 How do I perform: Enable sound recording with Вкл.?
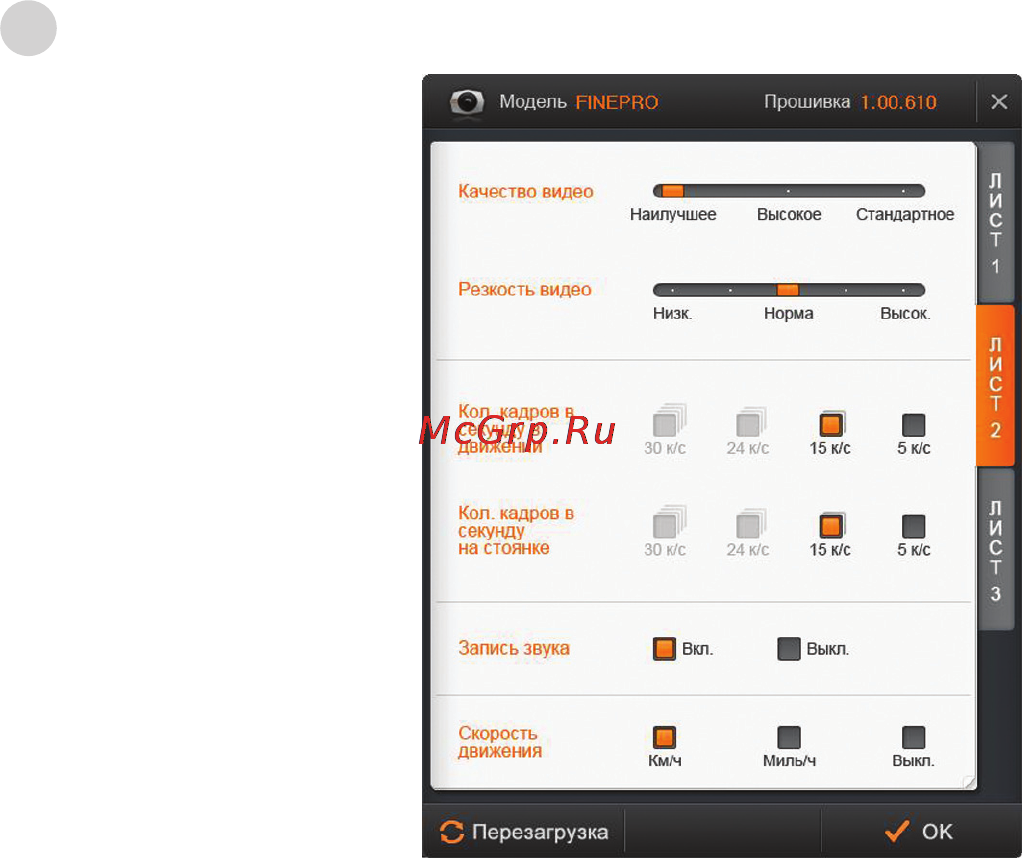[x=664, y=649]
